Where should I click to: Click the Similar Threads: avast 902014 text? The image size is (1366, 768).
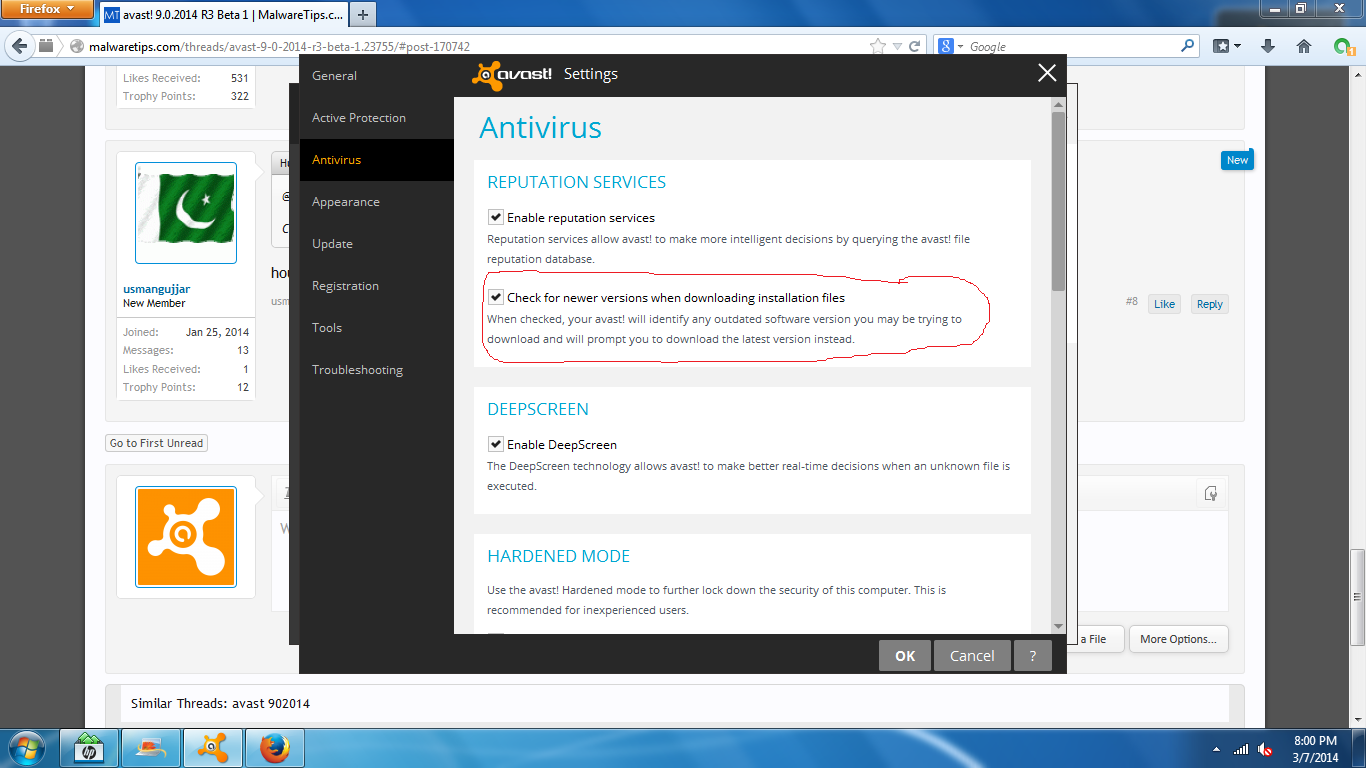[220, 703]
